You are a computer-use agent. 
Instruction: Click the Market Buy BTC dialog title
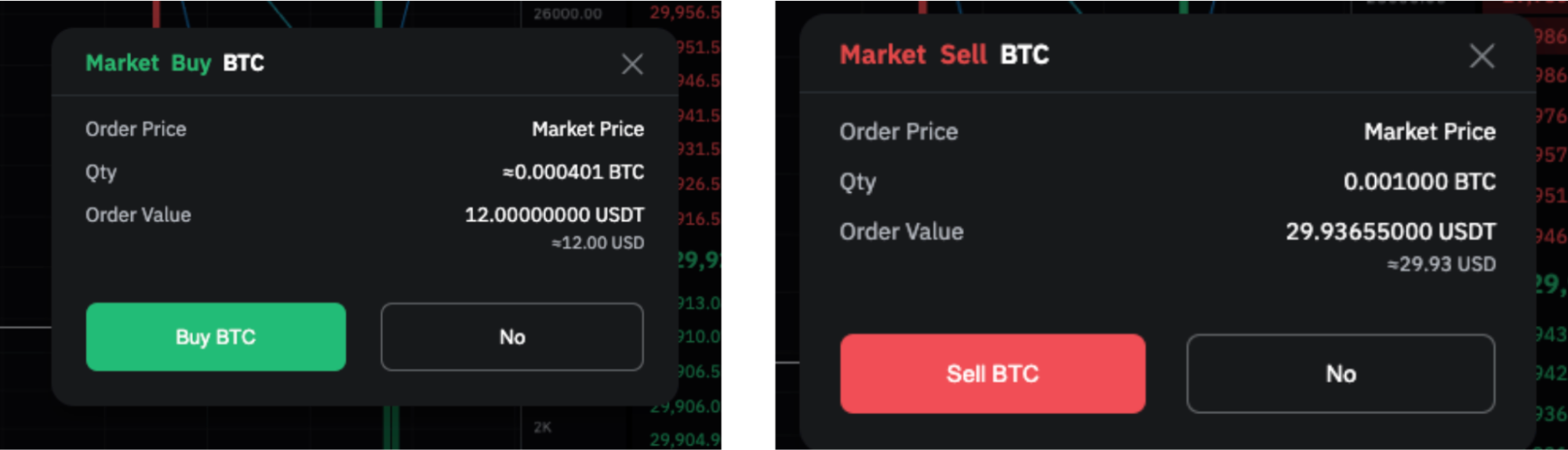(x=174, y=63)
